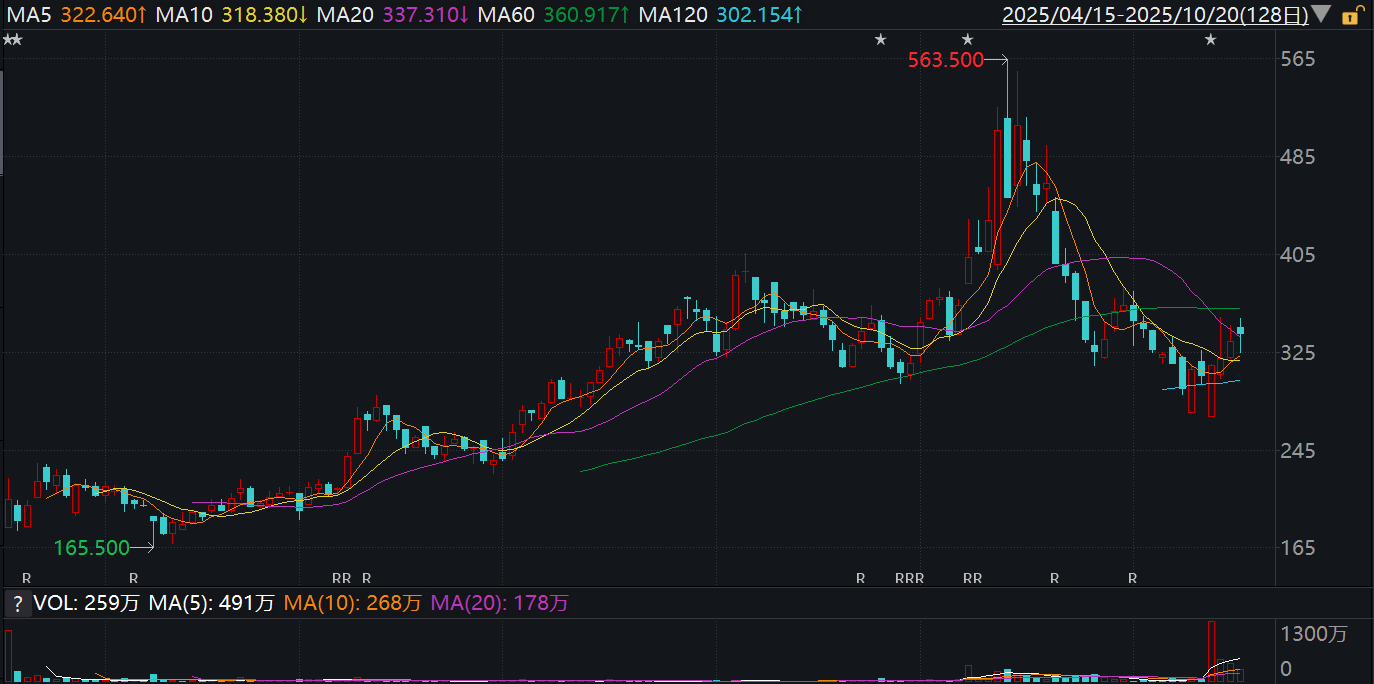The width and height of the screenshot is (1374, 684).
Task: Click the last R marker on the right
Action: click(1132, 578)
